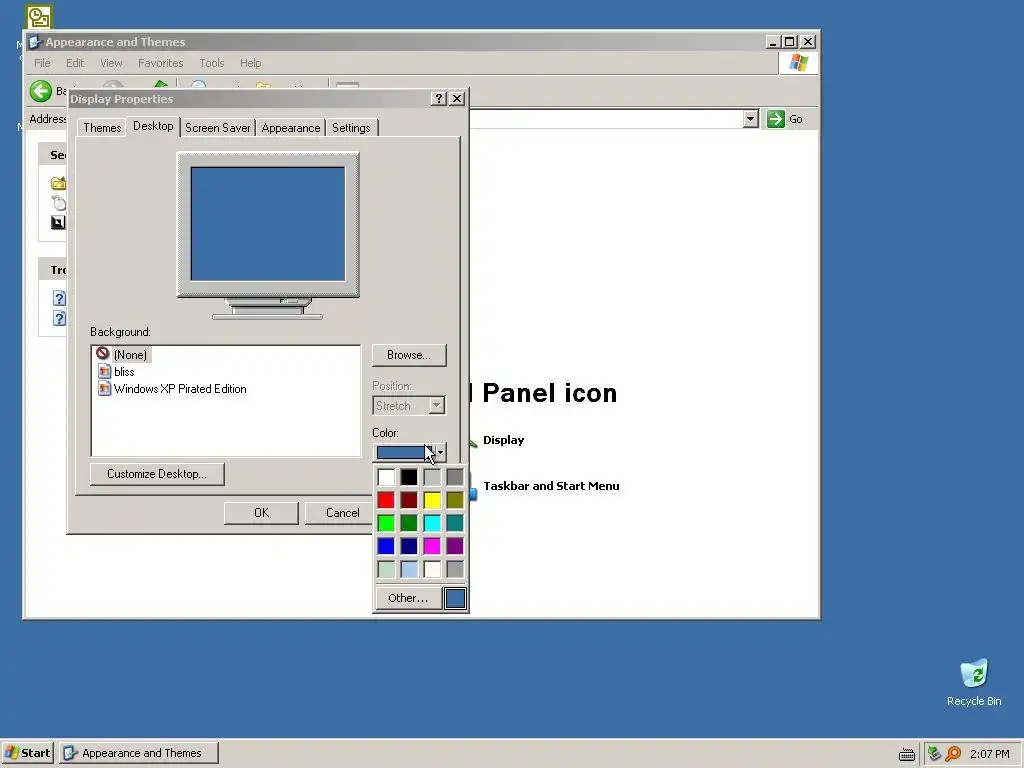Image resolution: width=1024 pixels, height=768 pixels.
Task: Click the Windows flag logo in Explorer
Action: 798,63
